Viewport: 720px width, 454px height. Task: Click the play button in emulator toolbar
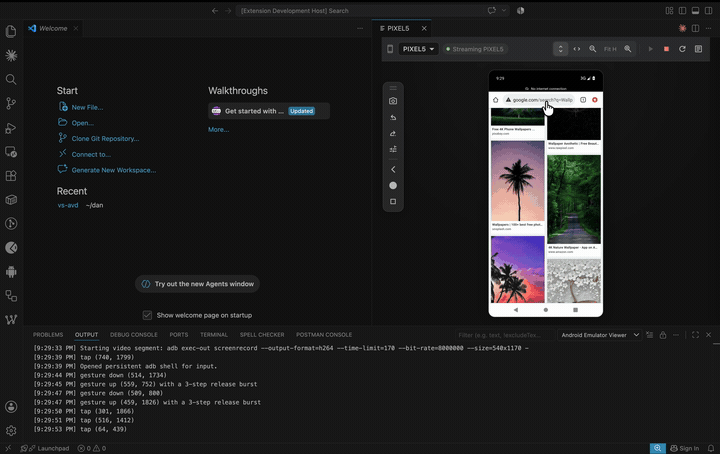(650, 49)
